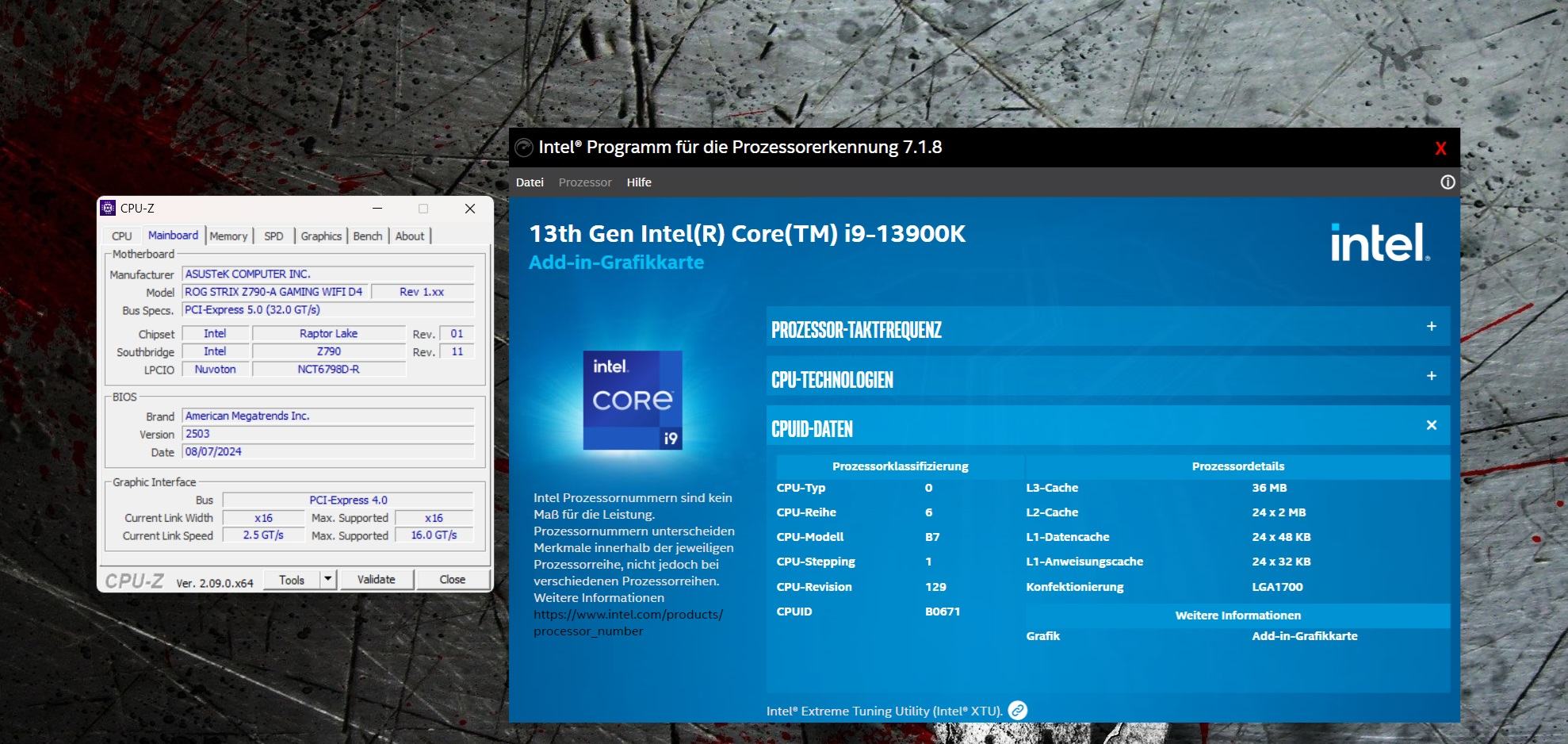Click the CPU-Modell B7 value
The width and height of the screenshot is (1568, 744).
[932, 537]
